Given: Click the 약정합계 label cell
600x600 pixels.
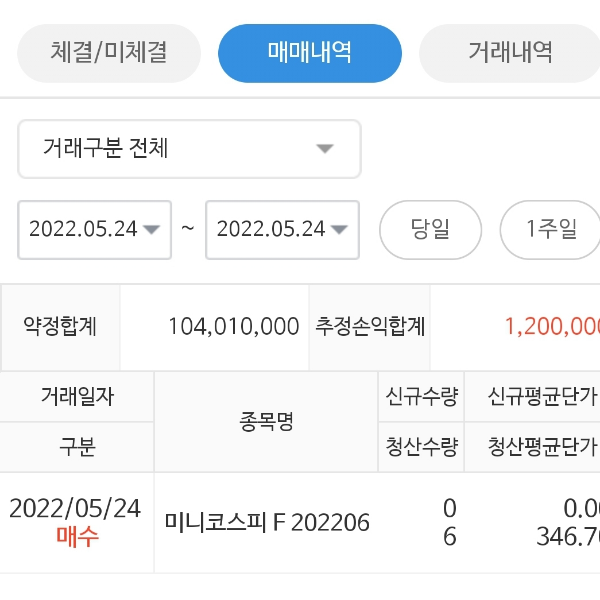Looking at the screenshot, I should coord(60,326).
